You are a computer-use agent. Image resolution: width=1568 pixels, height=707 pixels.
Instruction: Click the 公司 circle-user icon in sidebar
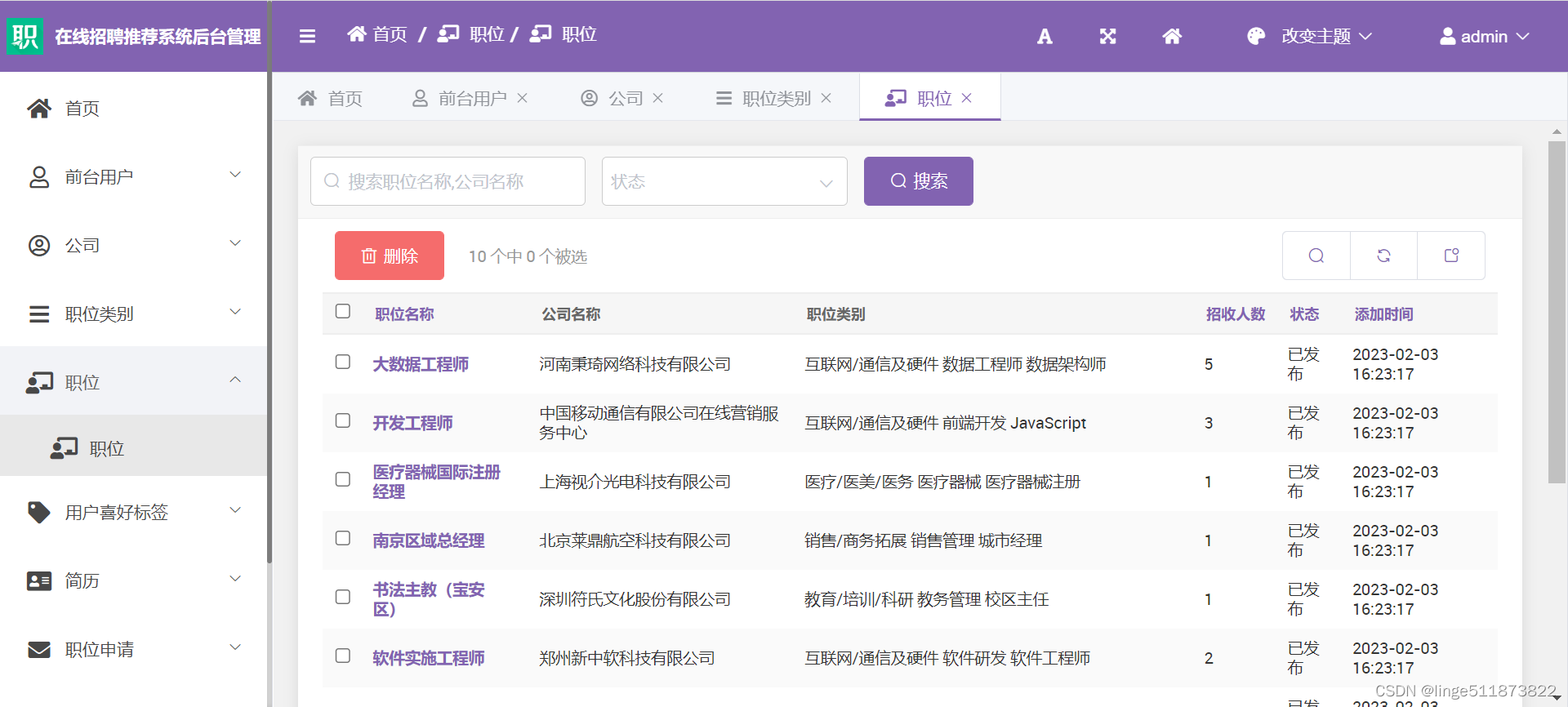pyautogui.click(x=39, y=246)
